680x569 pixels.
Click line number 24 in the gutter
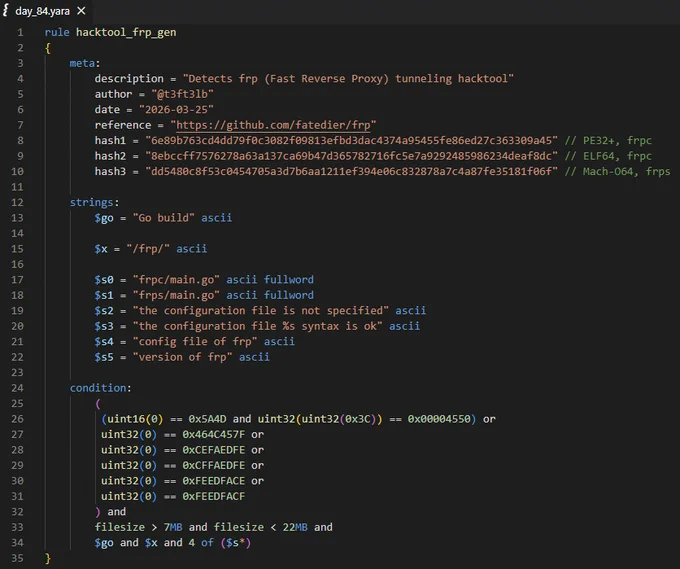pyautogui.click(x=17, y=388)
